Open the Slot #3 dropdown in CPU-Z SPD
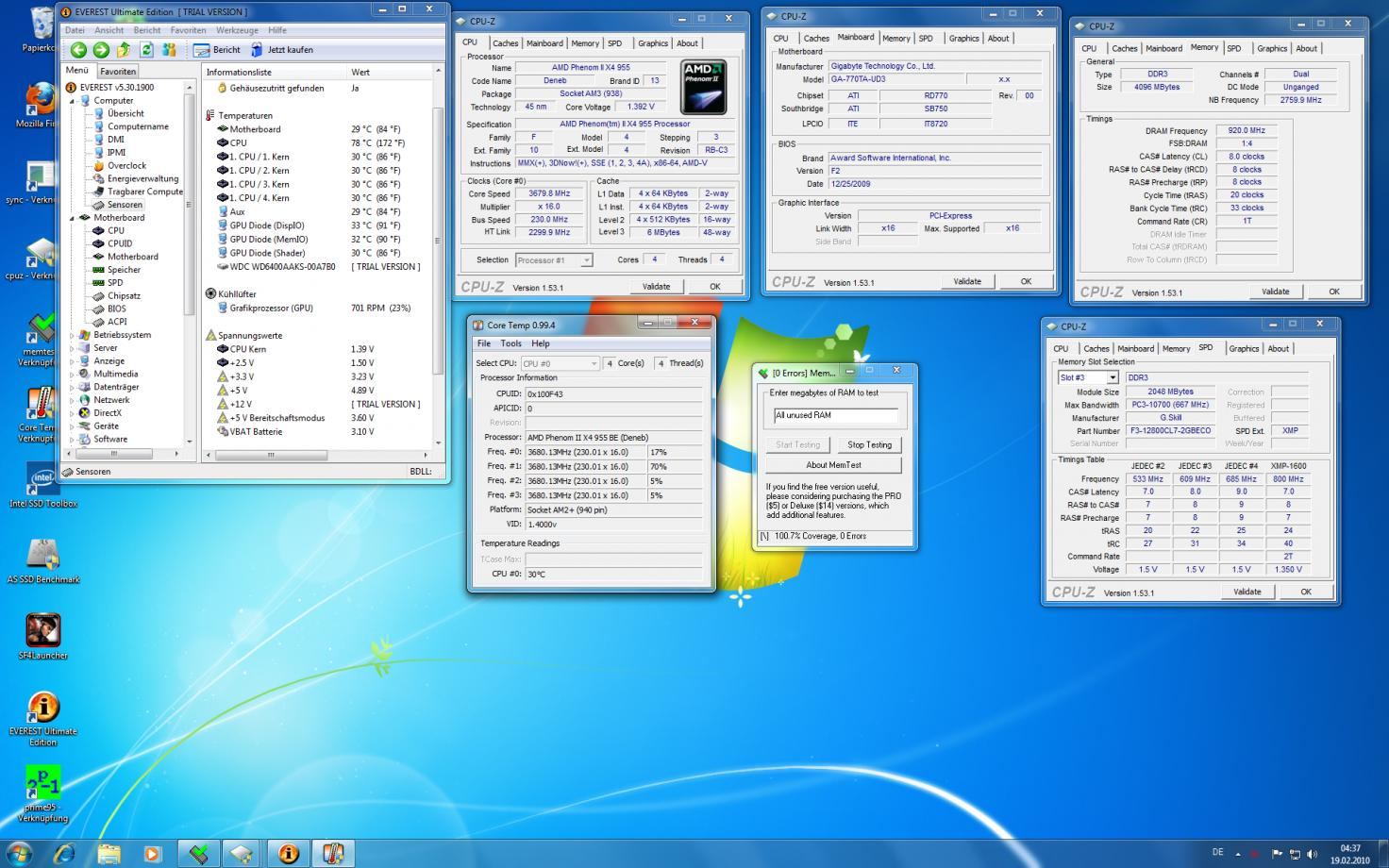This screenshot has width=1389, height=868. coord(1113,377)
